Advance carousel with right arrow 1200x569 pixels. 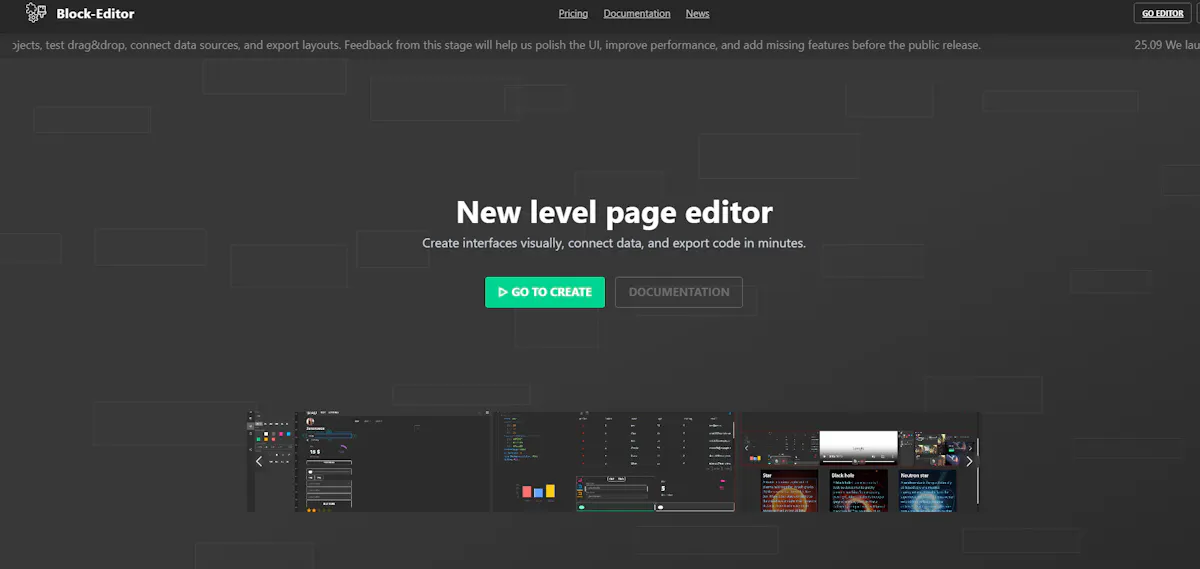(x=969, y=461)
